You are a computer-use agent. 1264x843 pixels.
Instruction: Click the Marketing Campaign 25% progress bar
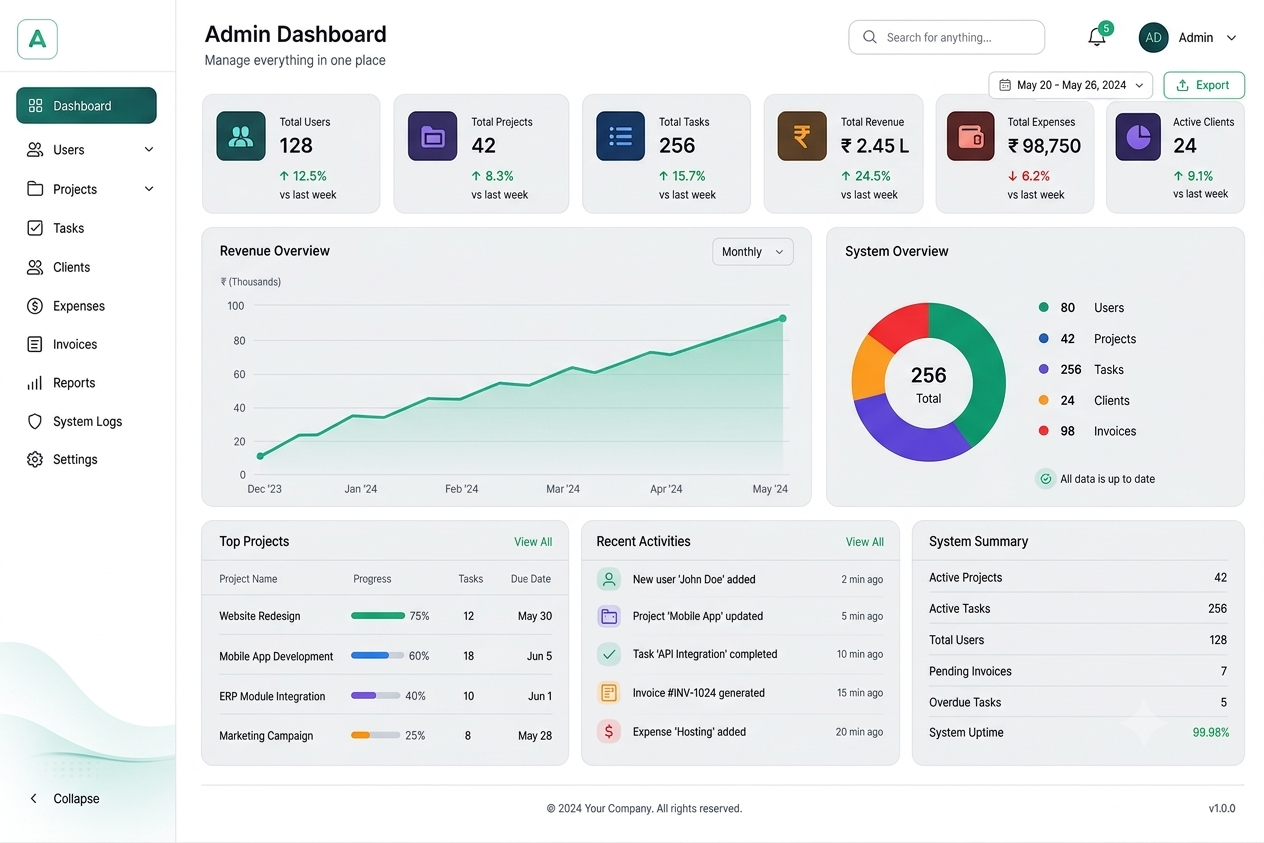[x=376, y=735]
